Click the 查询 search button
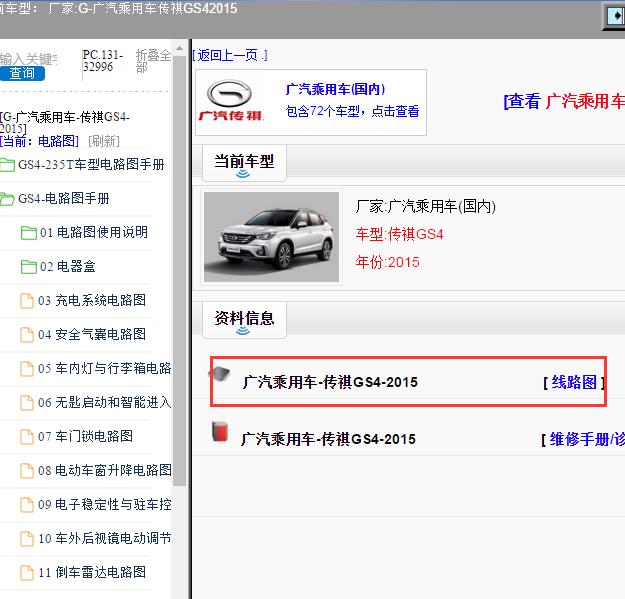 pyautogui.click(x=22, y=73)
